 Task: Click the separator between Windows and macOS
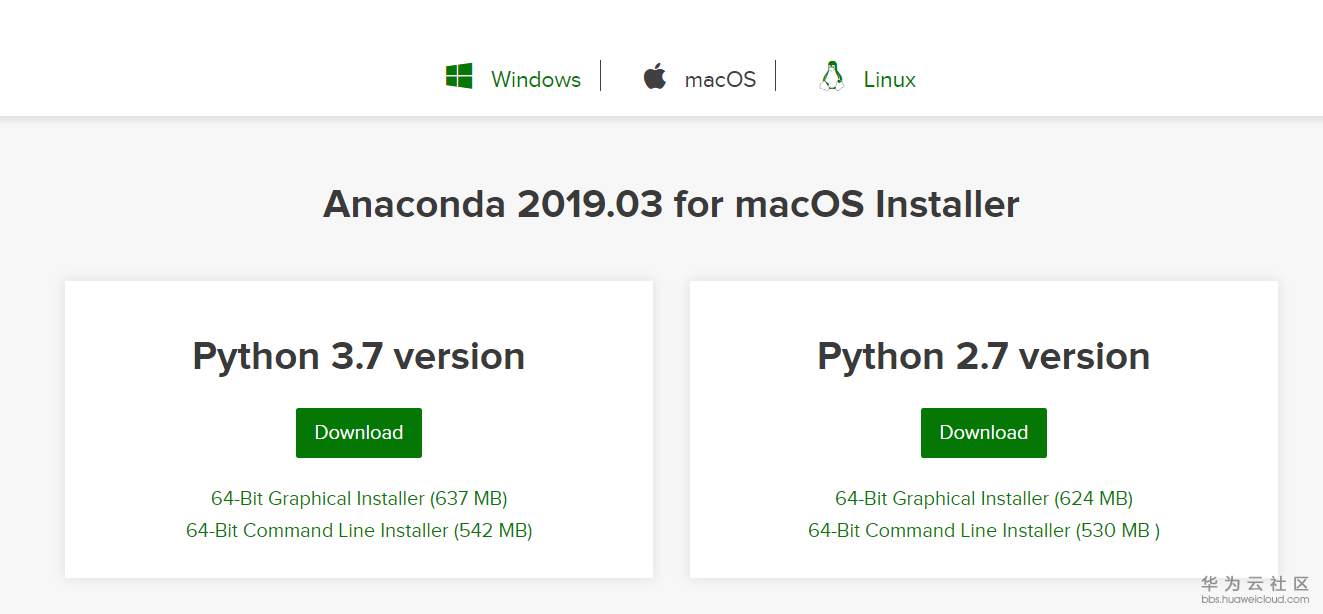[x=601, y=76]
